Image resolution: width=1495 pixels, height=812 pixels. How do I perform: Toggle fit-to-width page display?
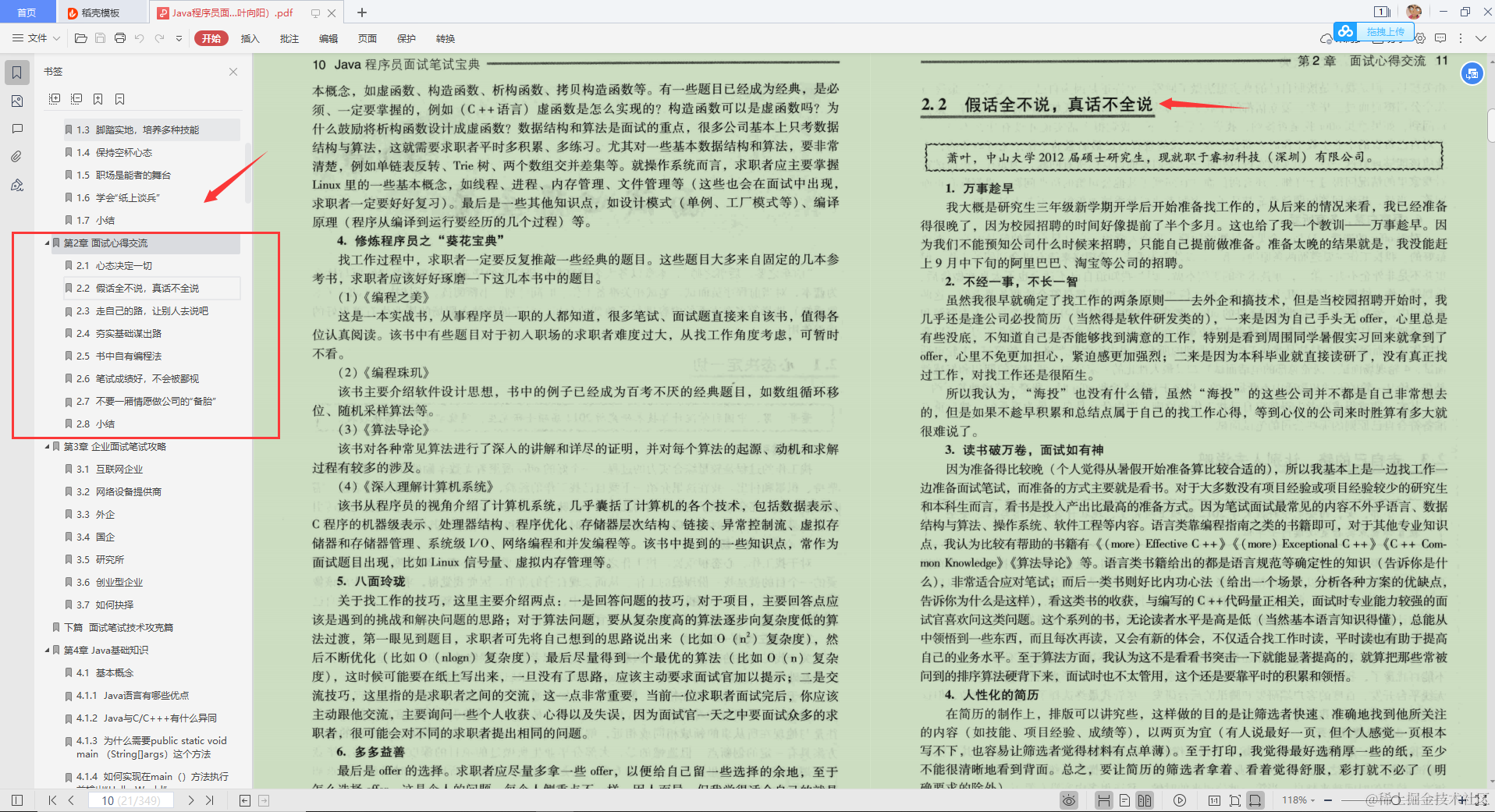click(1255, 800)
